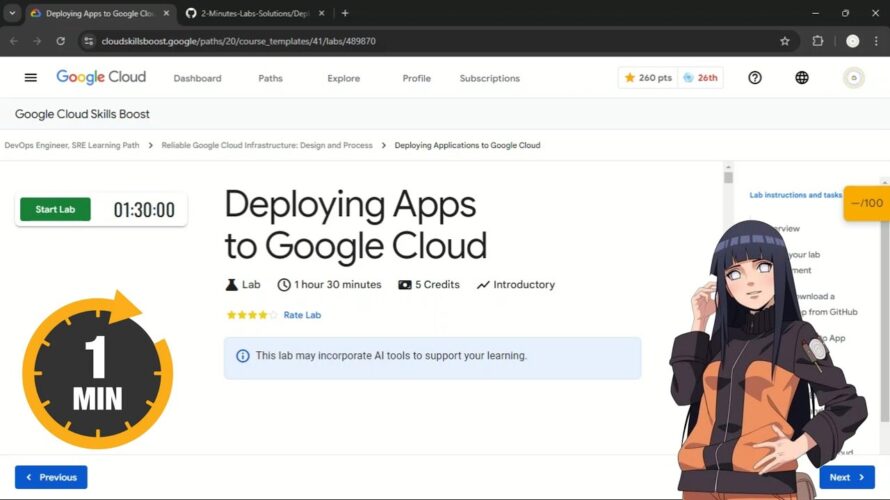The width and height of the screenshot is (890, 500).
Task: Click the 26th league badge
Action: point(700,78)
